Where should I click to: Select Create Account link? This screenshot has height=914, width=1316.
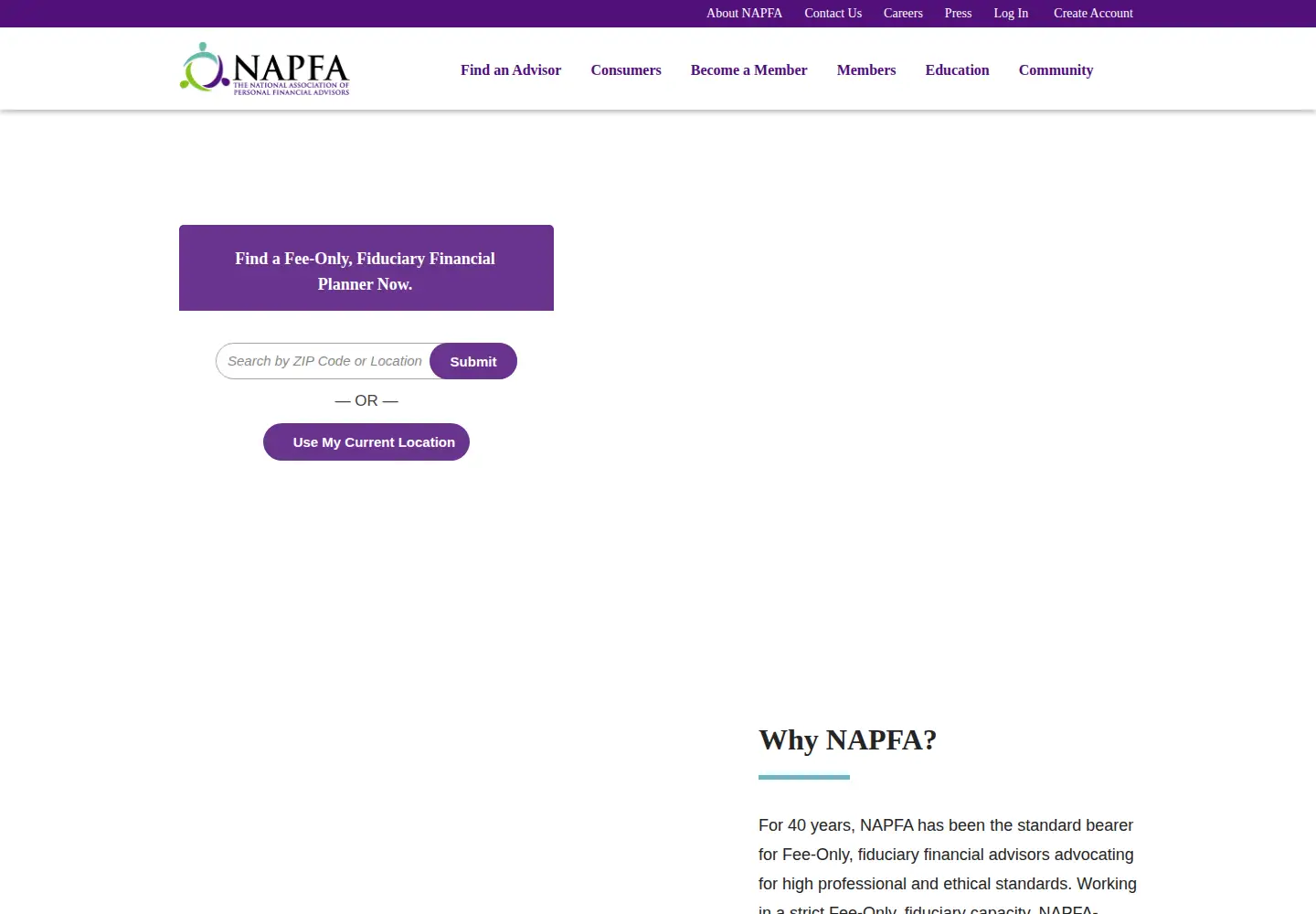pos(1093,13)
